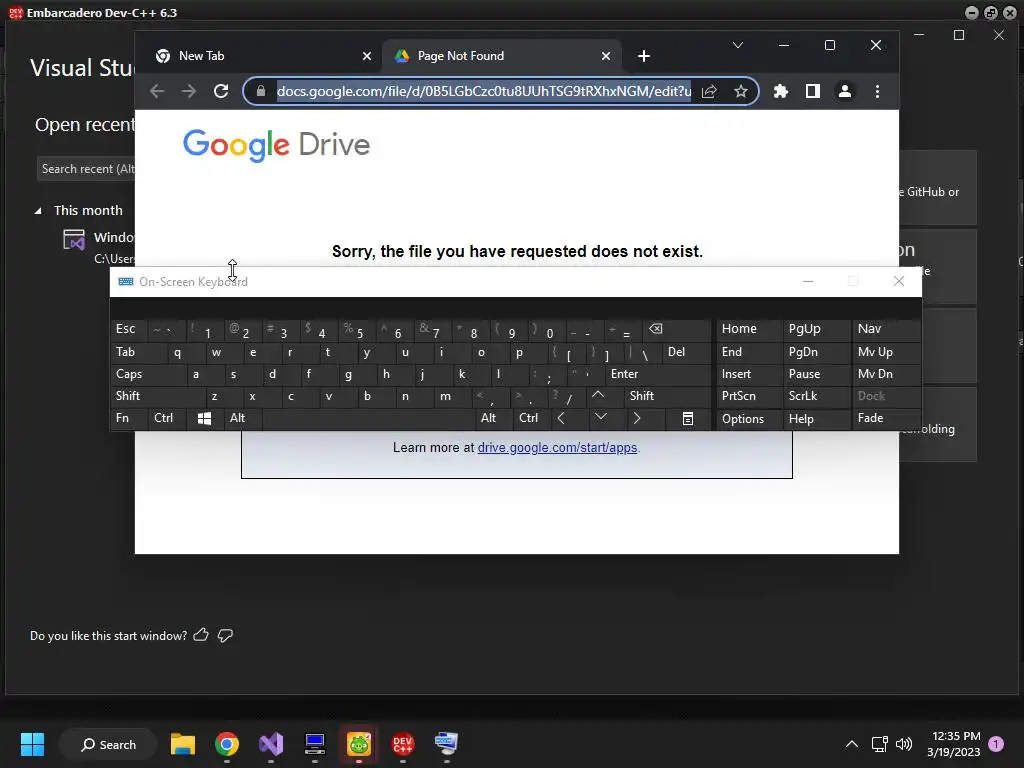
Task: Toggle left Ctrl key on On-Screen Keyboard
Action: click(x=167, y=418)
